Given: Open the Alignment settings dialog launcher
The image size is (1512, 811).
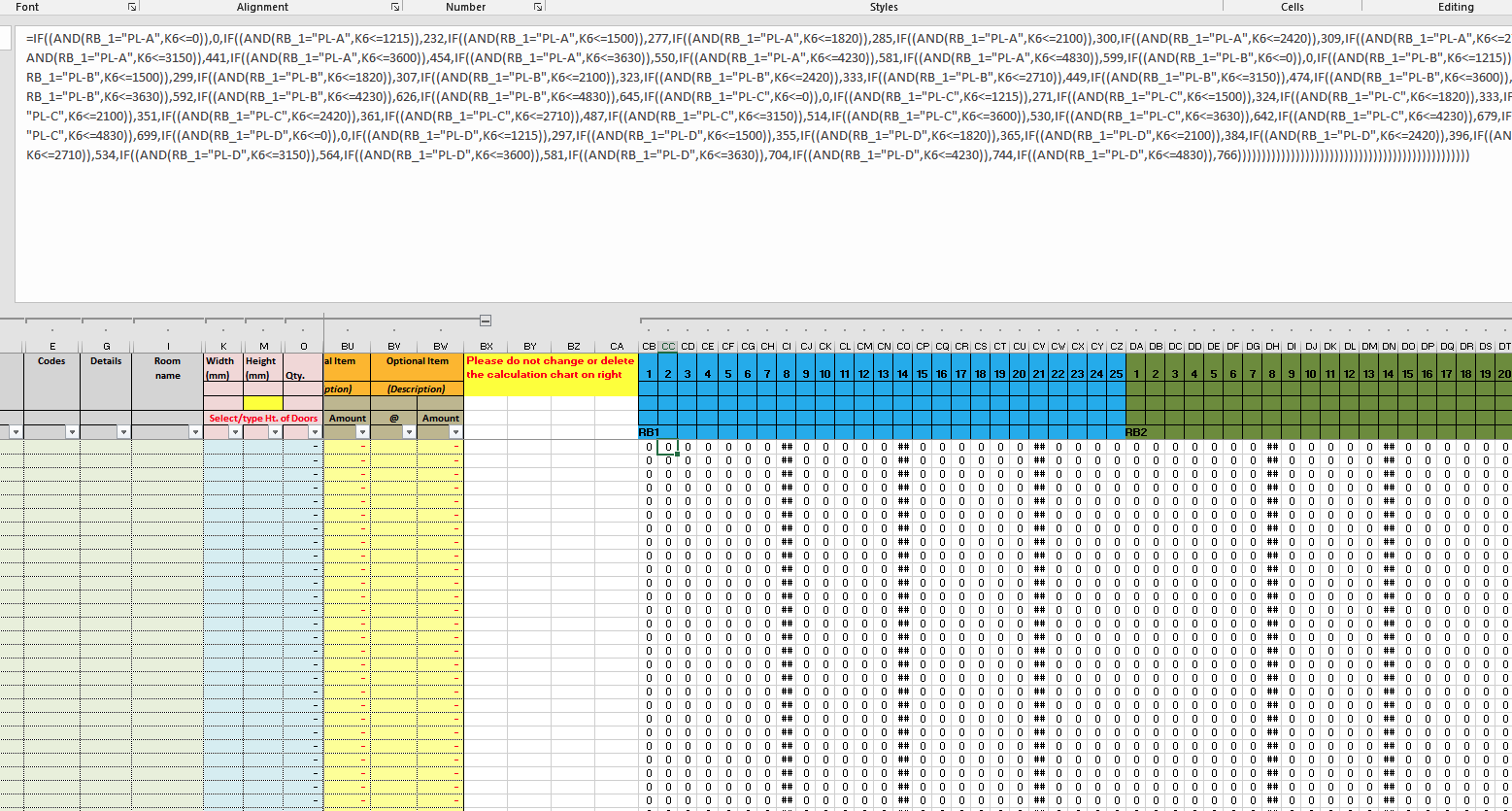Looking at the screenshot, I should tap(395, 7).
